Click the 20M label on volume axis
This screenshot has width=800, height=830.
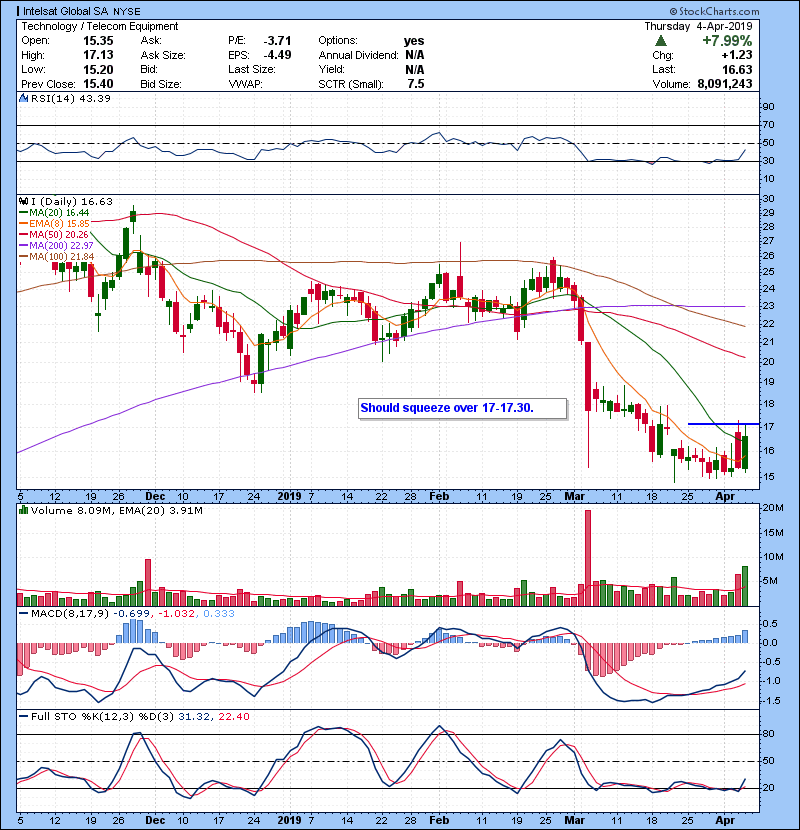pos(772,508)
